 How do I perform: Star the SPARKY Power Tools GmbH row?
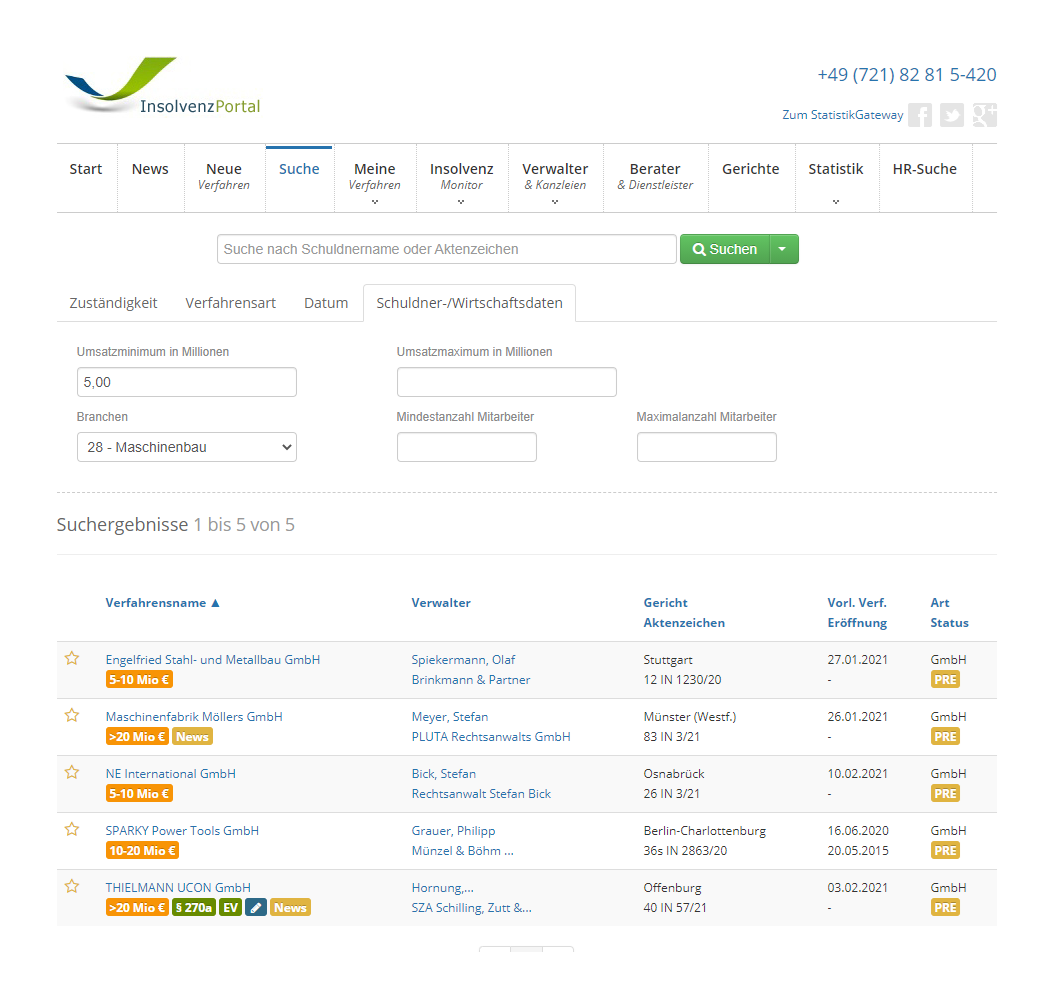pyautogui.click(x=72, y=830)
